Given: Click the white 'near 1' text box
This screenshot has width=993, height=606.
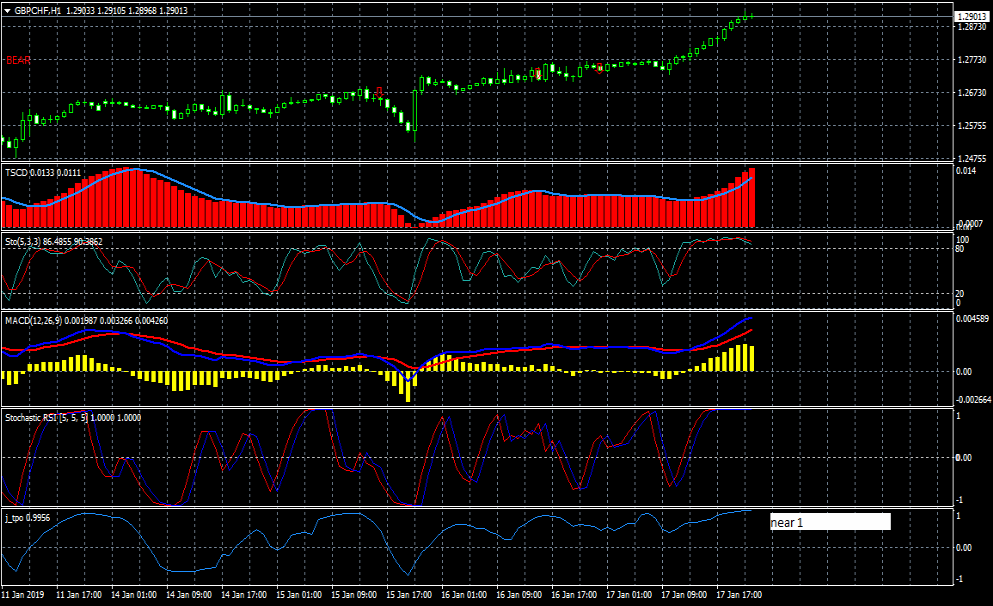Looking at the screenshot, I should (x=829, y=522).
